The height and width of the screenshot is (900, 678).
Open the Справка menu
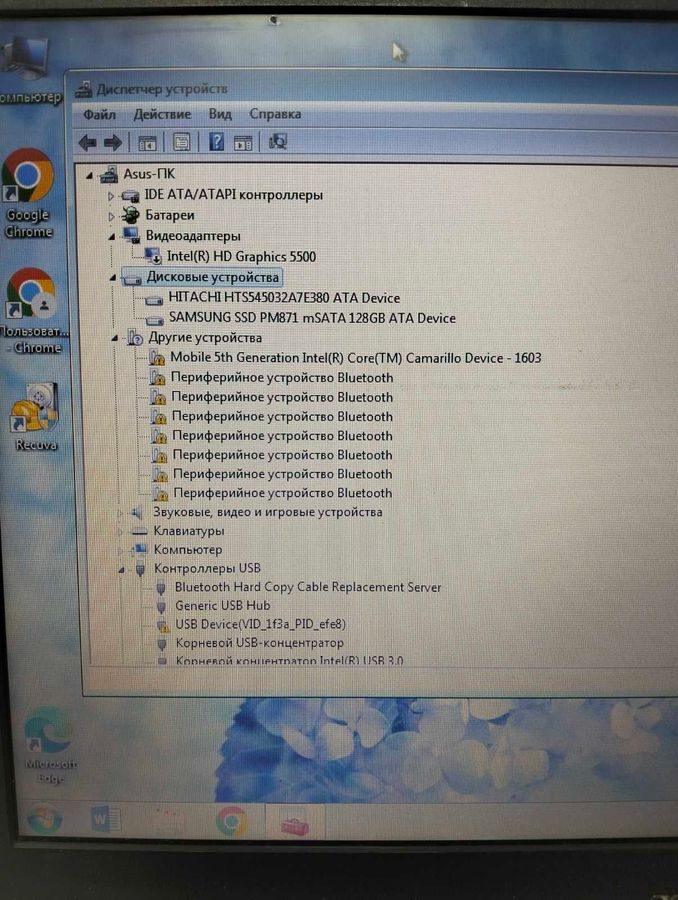click(x=275, y=114)
